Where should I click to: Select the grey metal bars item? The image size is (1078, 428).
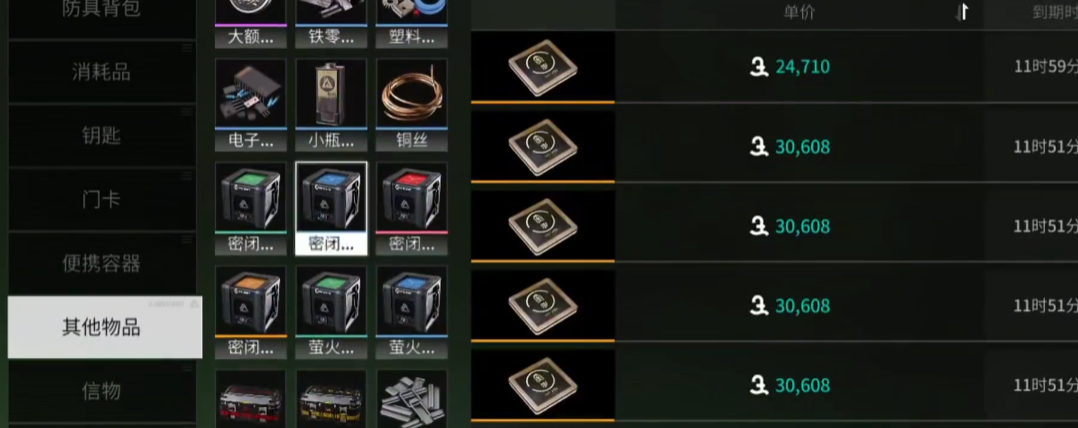point(412,398)
